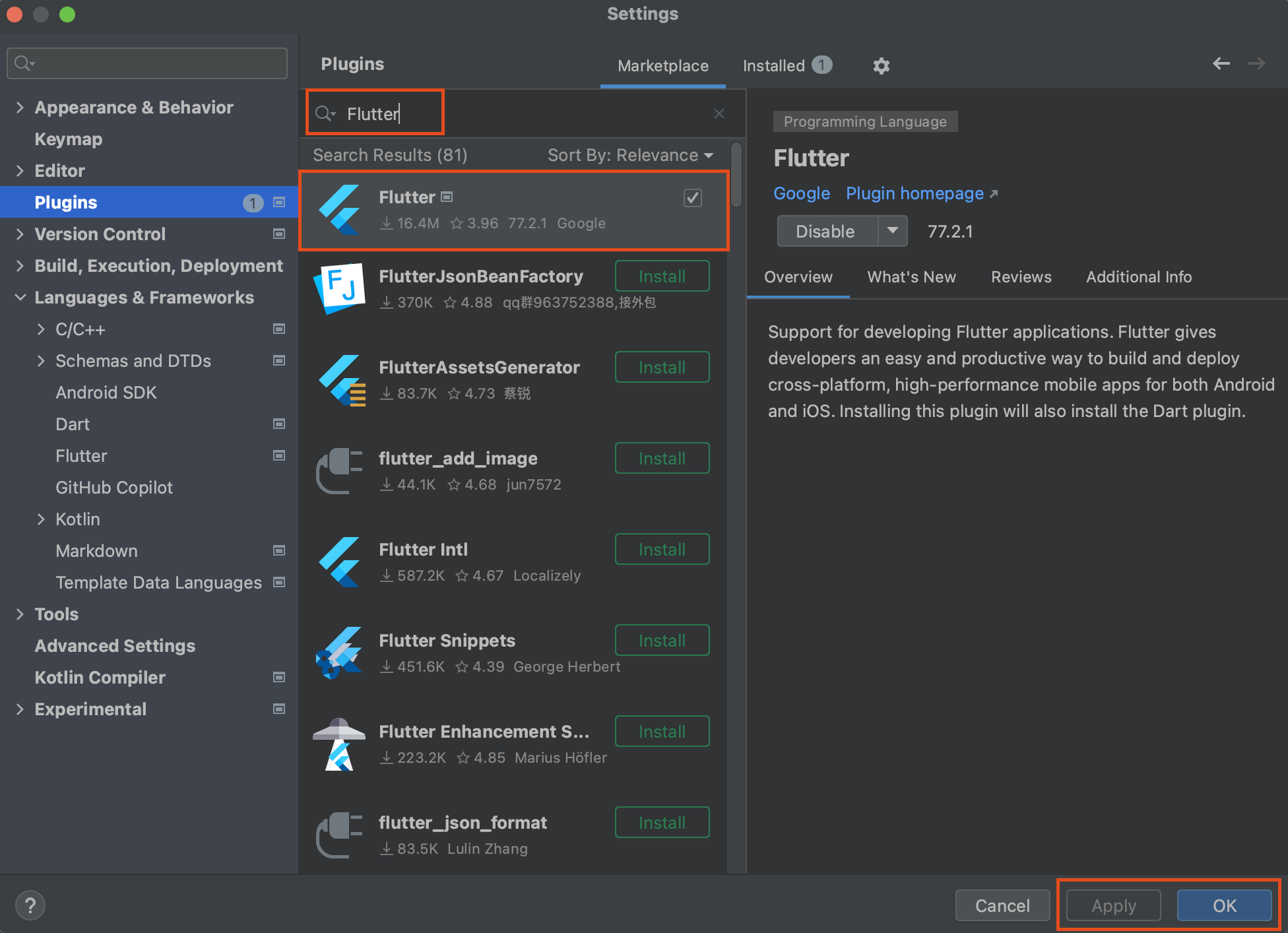Clear the plugin search with X icon
Screen dimensions: 1288x933
719,113
